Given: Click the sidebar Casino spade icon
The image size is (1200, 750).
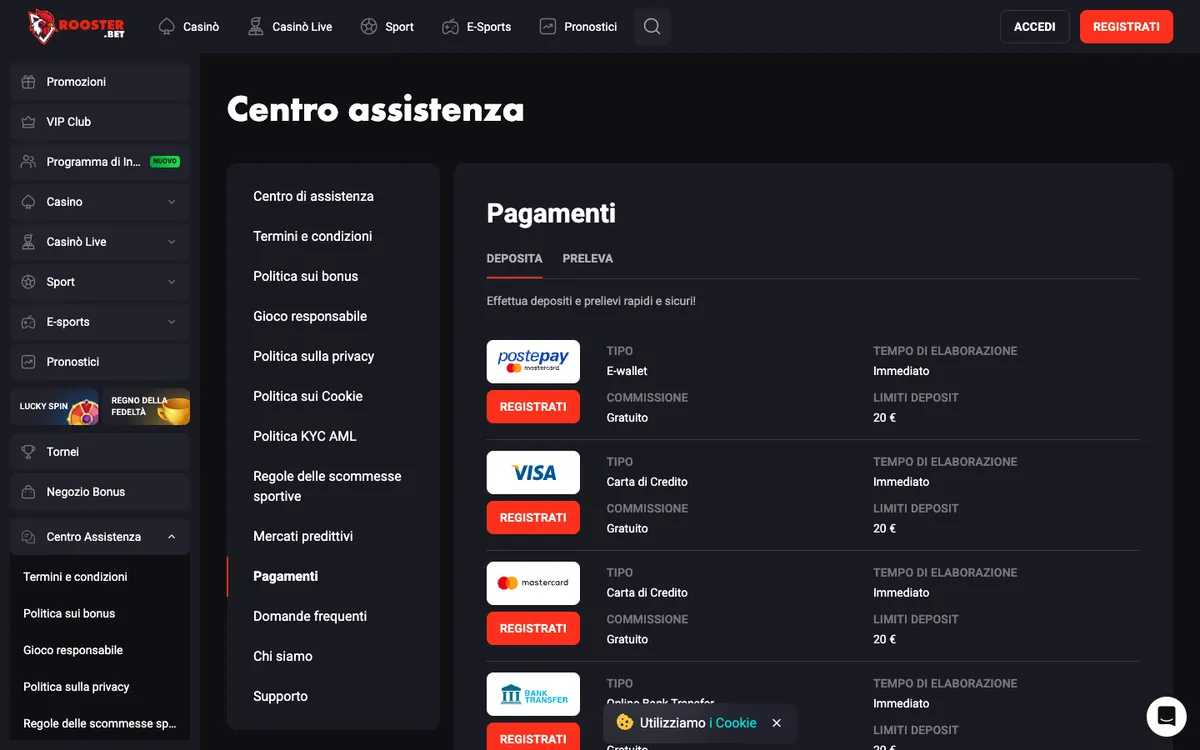Looking at the screenshot, I should click(x=28, y=202).
